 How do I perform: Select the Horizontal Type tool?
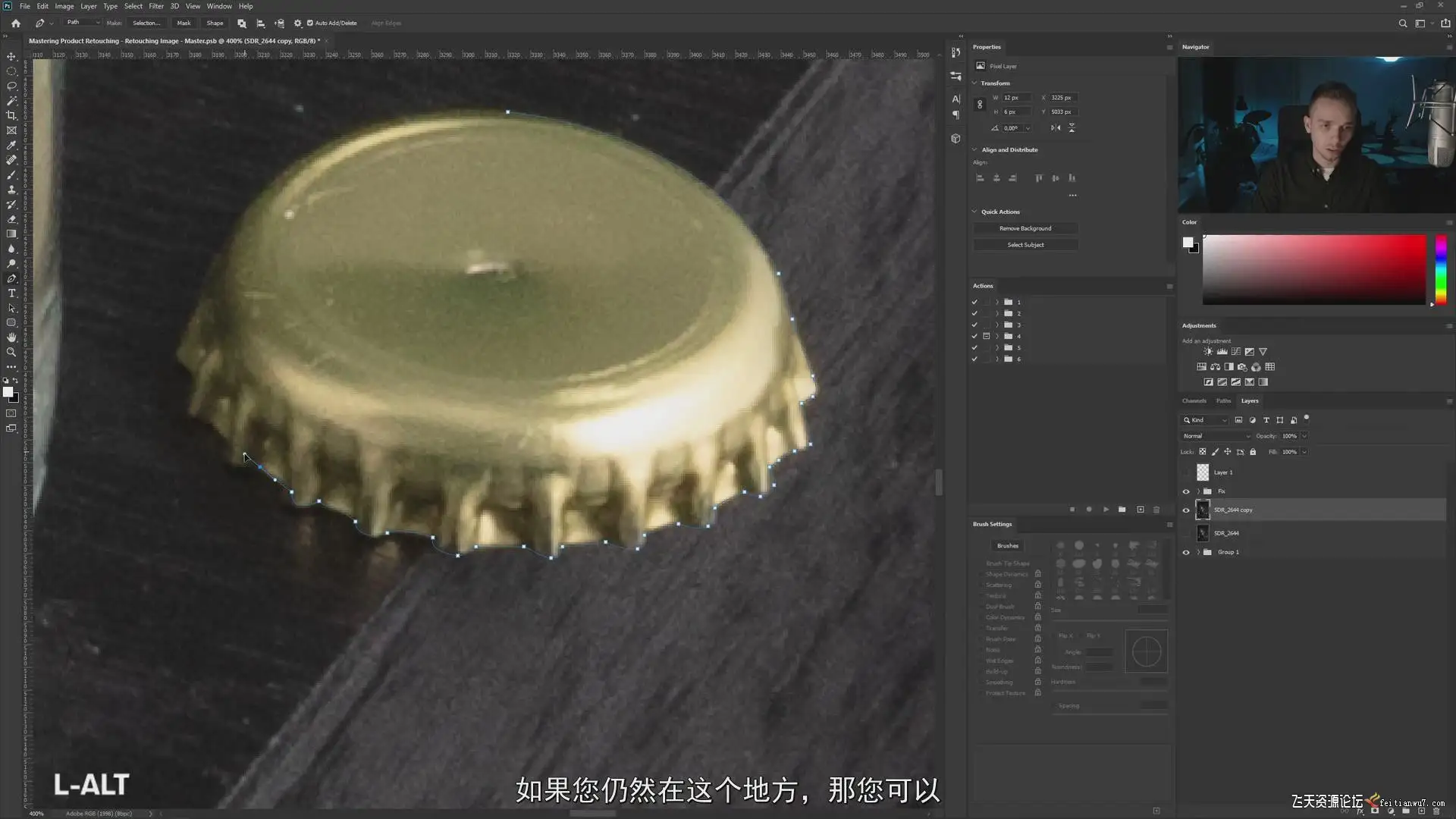click(x=11, y=293)
